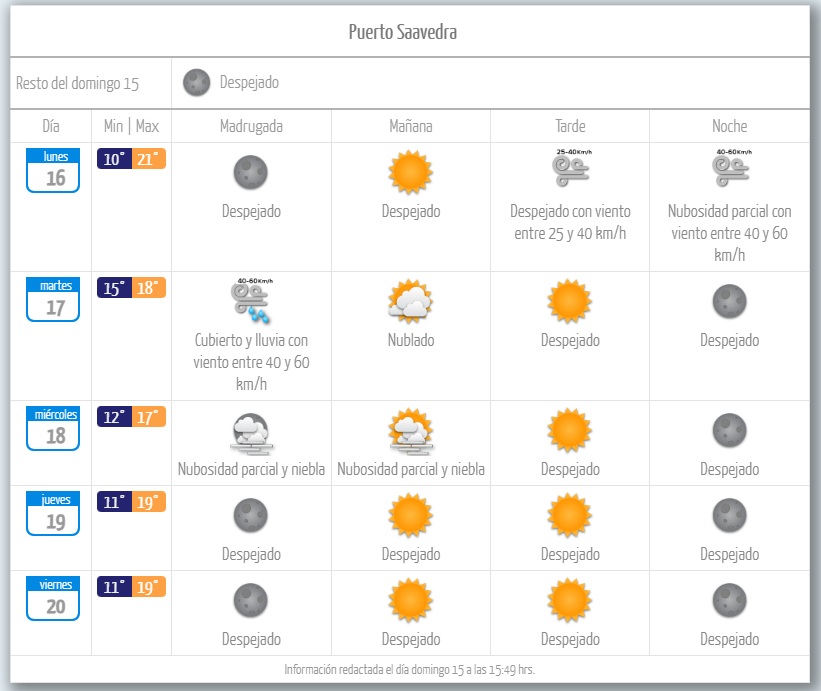
Task: Click Tuesday's morning cloudy sun icon
Action: pos(411,300)
